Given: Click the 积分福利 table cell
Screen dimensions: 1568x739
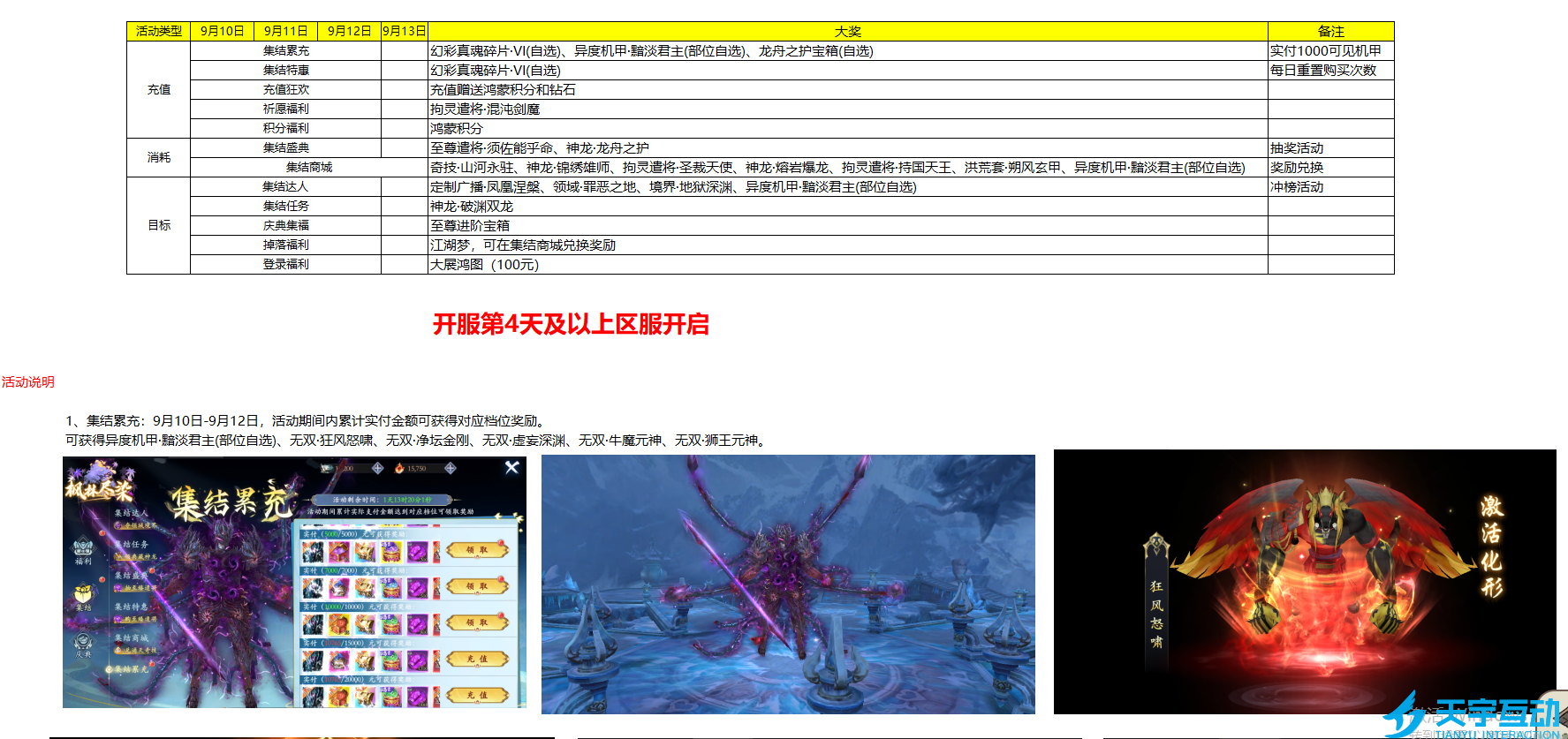Looking at the screenshot, I should [286, 128].
